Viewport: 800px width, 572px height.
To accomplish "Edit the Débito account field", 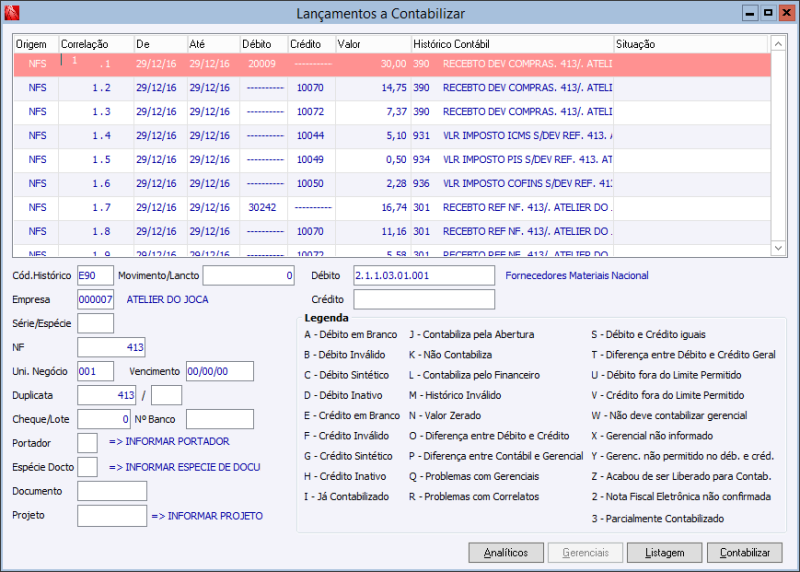I will coord(424,276).
